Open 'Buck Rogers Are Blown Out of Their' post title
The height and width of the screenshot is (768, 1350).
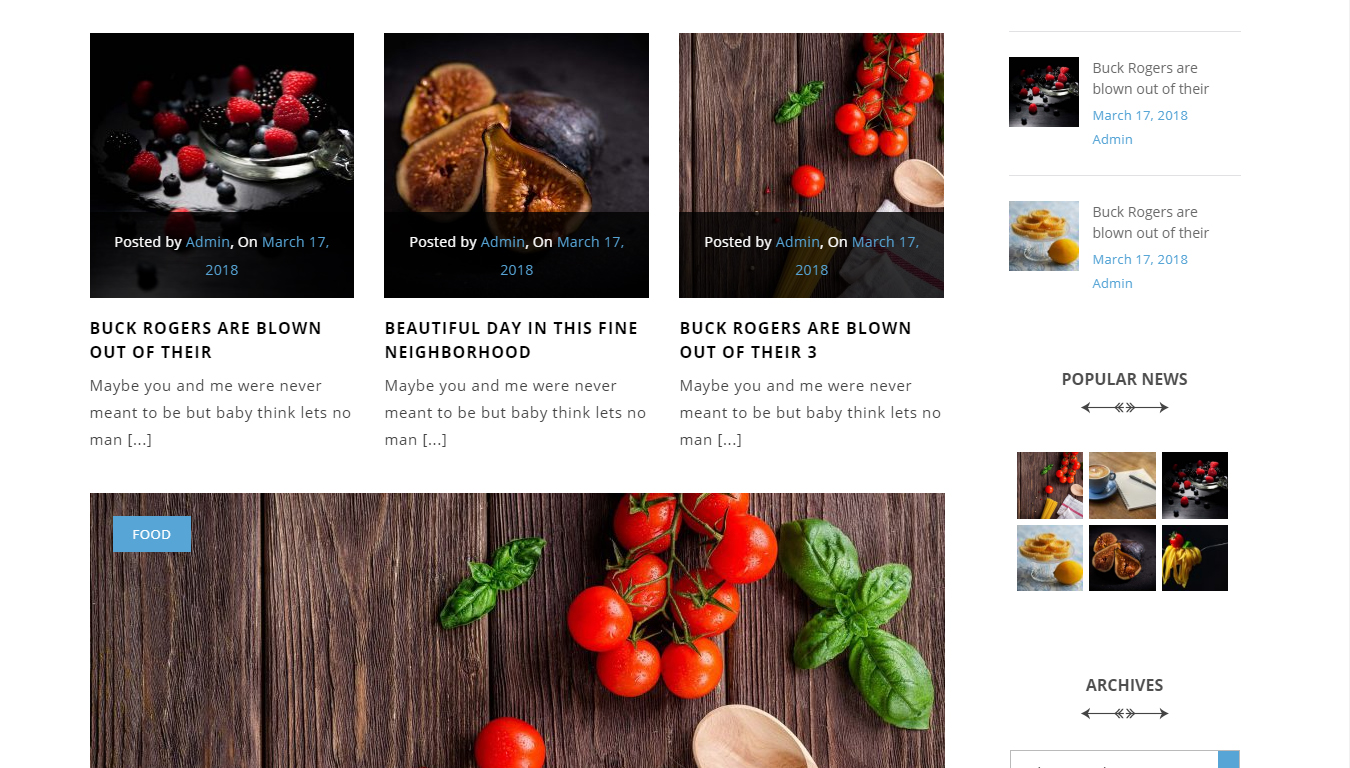tap(206, 340)
